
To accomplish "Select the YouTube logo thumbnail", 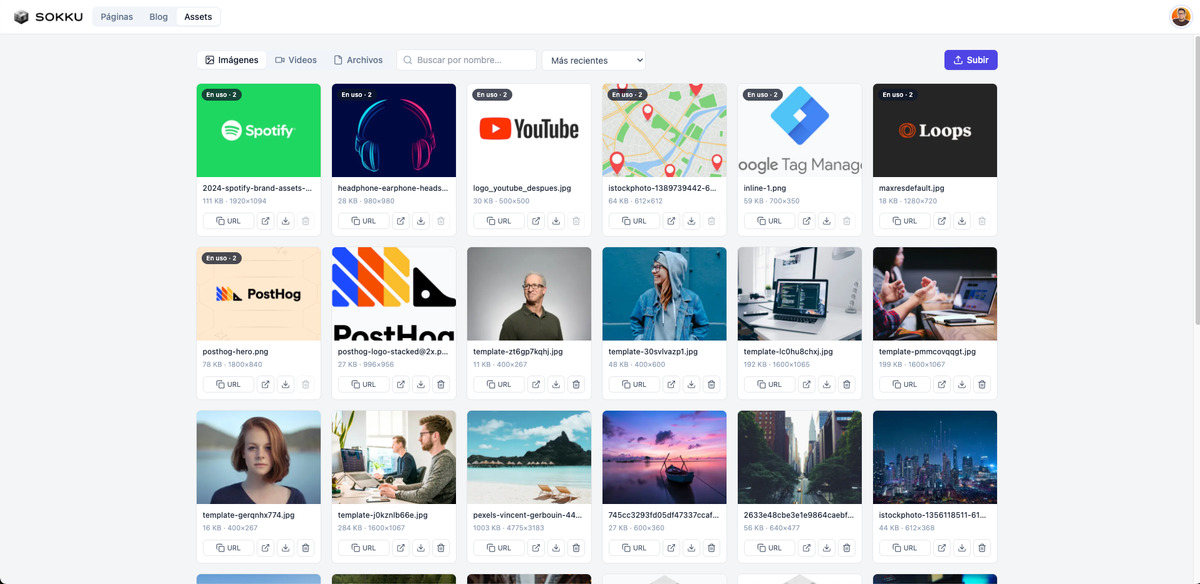I will point(529,130).
